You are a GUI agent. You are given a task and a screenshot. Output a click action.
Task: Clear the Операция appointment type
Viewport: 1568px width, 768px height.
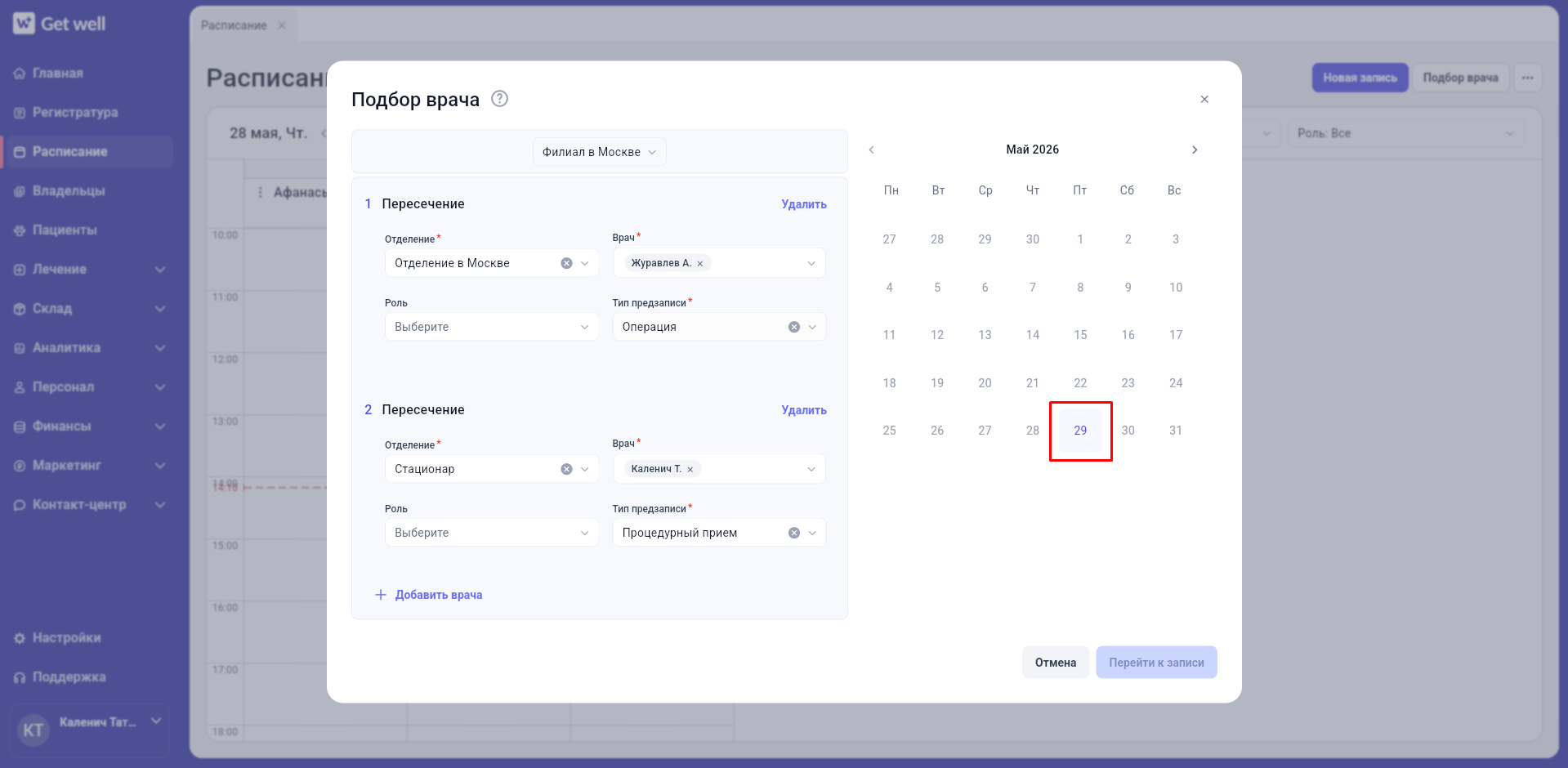[x=793, y=327]
